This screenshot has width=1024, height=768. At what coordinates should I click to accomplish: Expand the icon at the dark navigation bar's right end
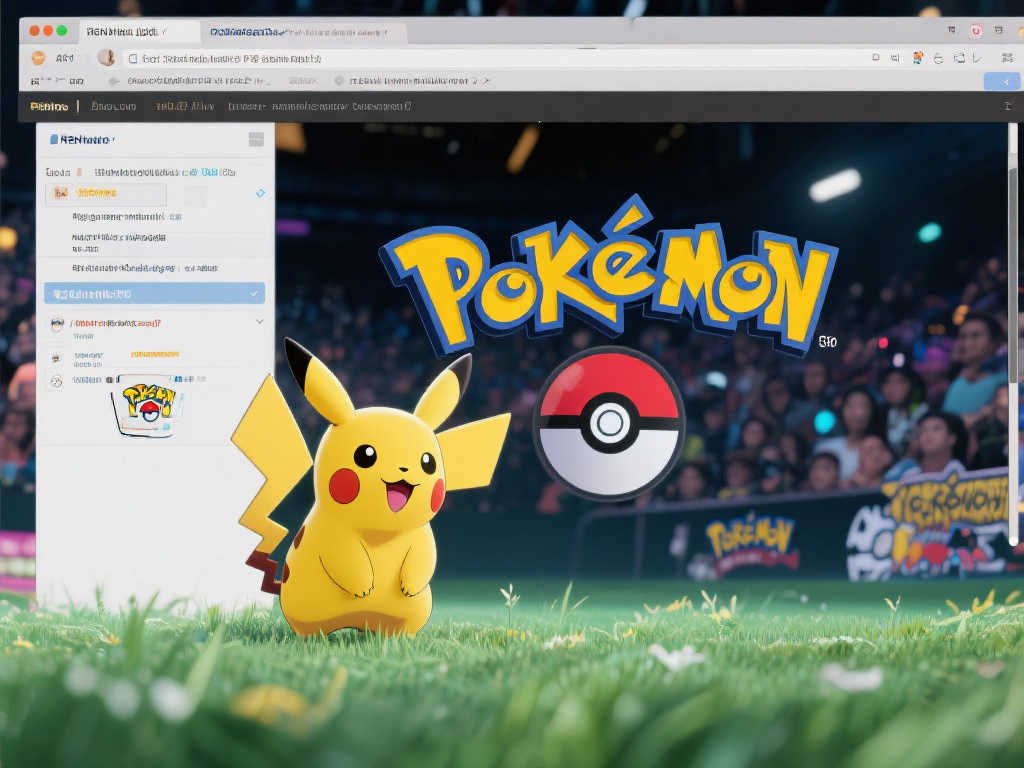pos(1006,106)
